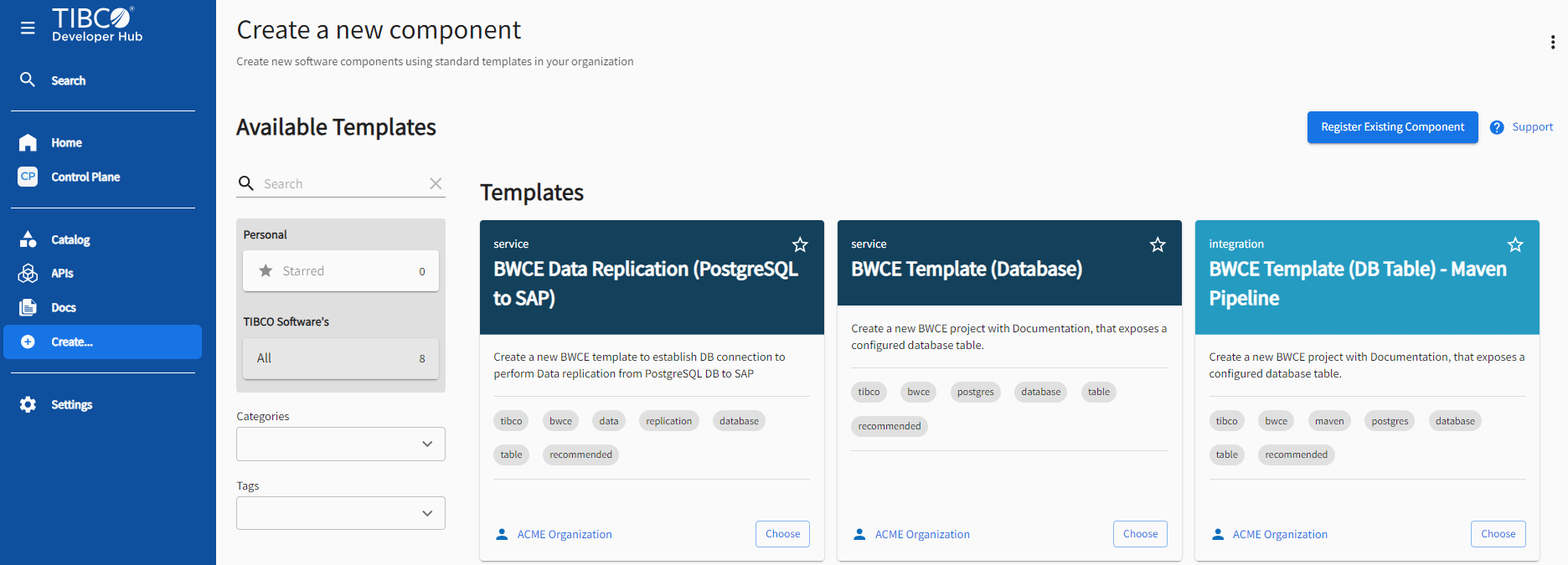
Task: Choose the BWCE Template (Database) template
Action: [x=1140, y=534]
